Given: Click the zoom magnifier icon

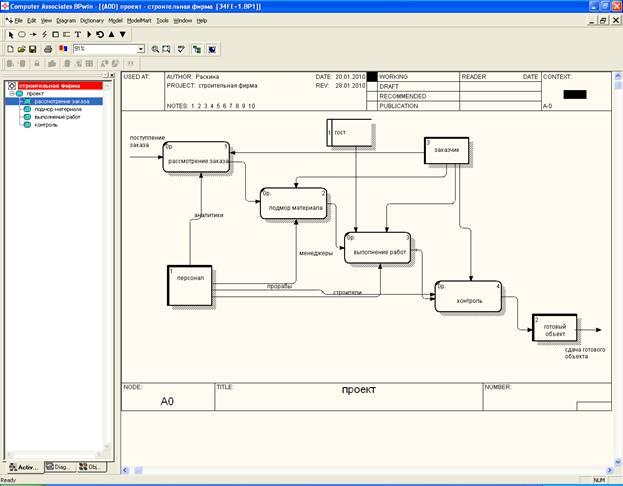Looking at the screenshot, I should (x=156, y=48).
